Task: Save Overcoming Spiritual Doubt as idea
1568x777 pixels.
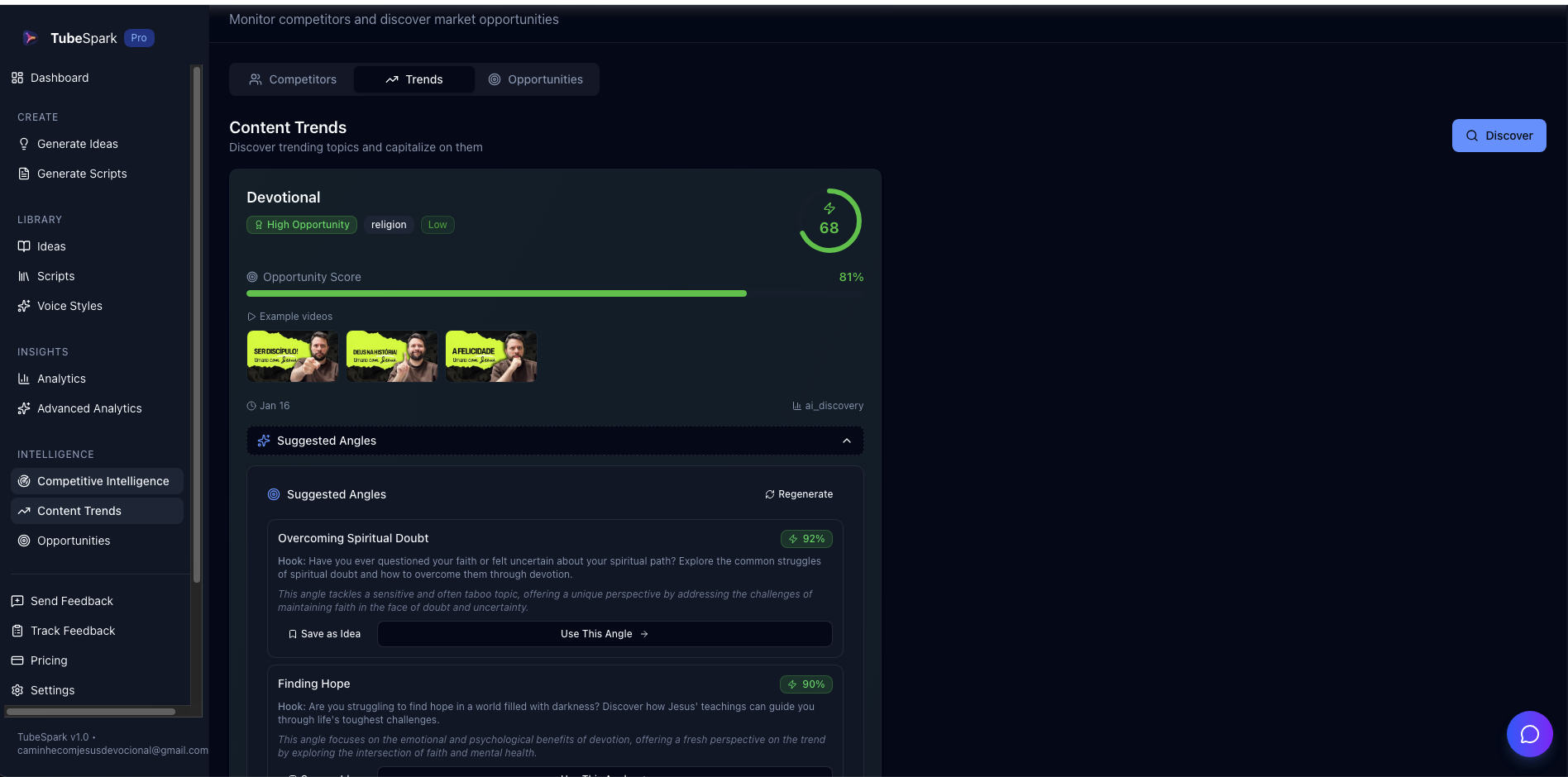Action: (x=324, y=634)
